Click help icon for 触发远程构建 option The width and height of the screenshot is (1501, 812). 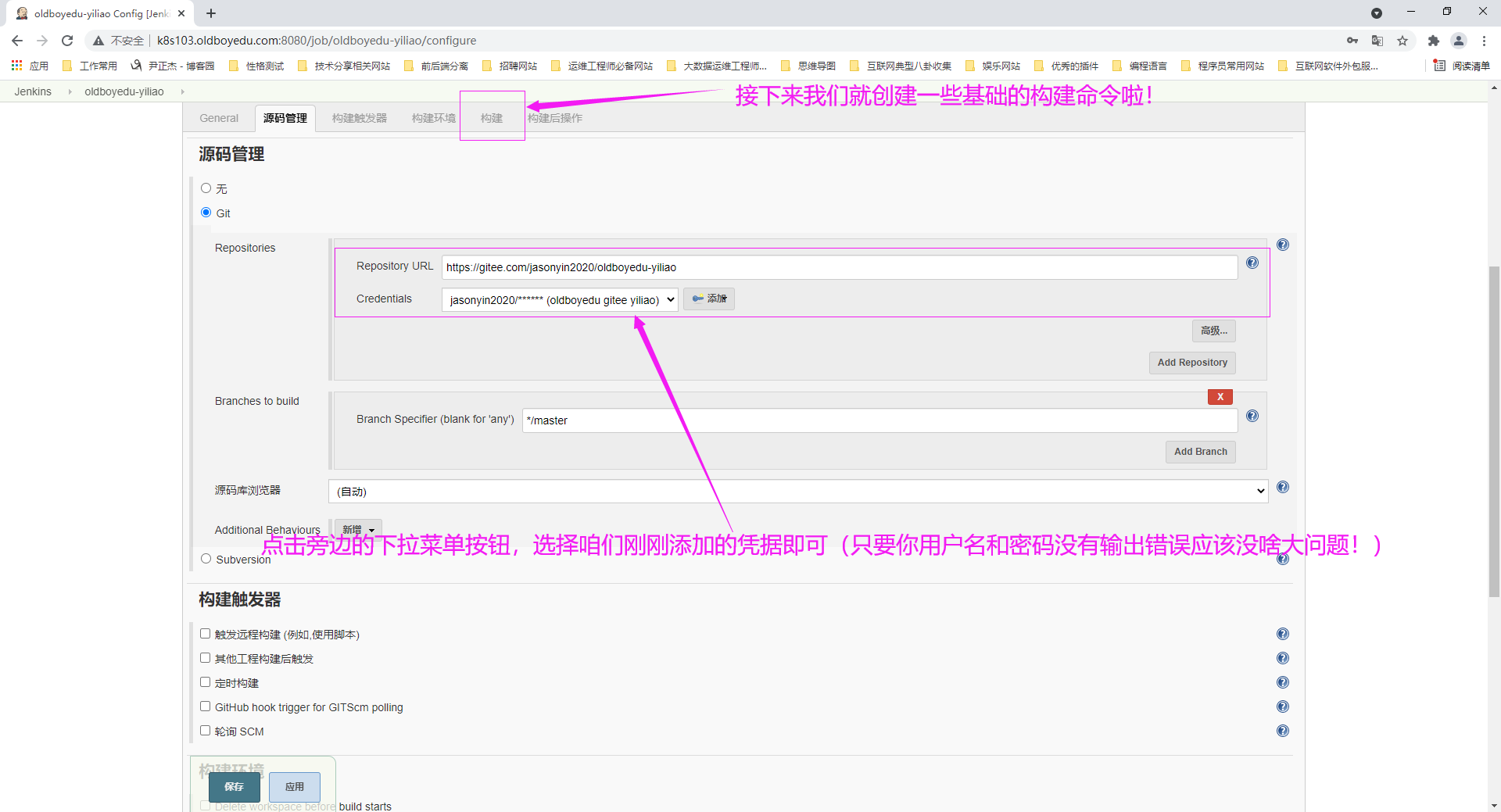pyautogui.click(x=1283, y=635)
